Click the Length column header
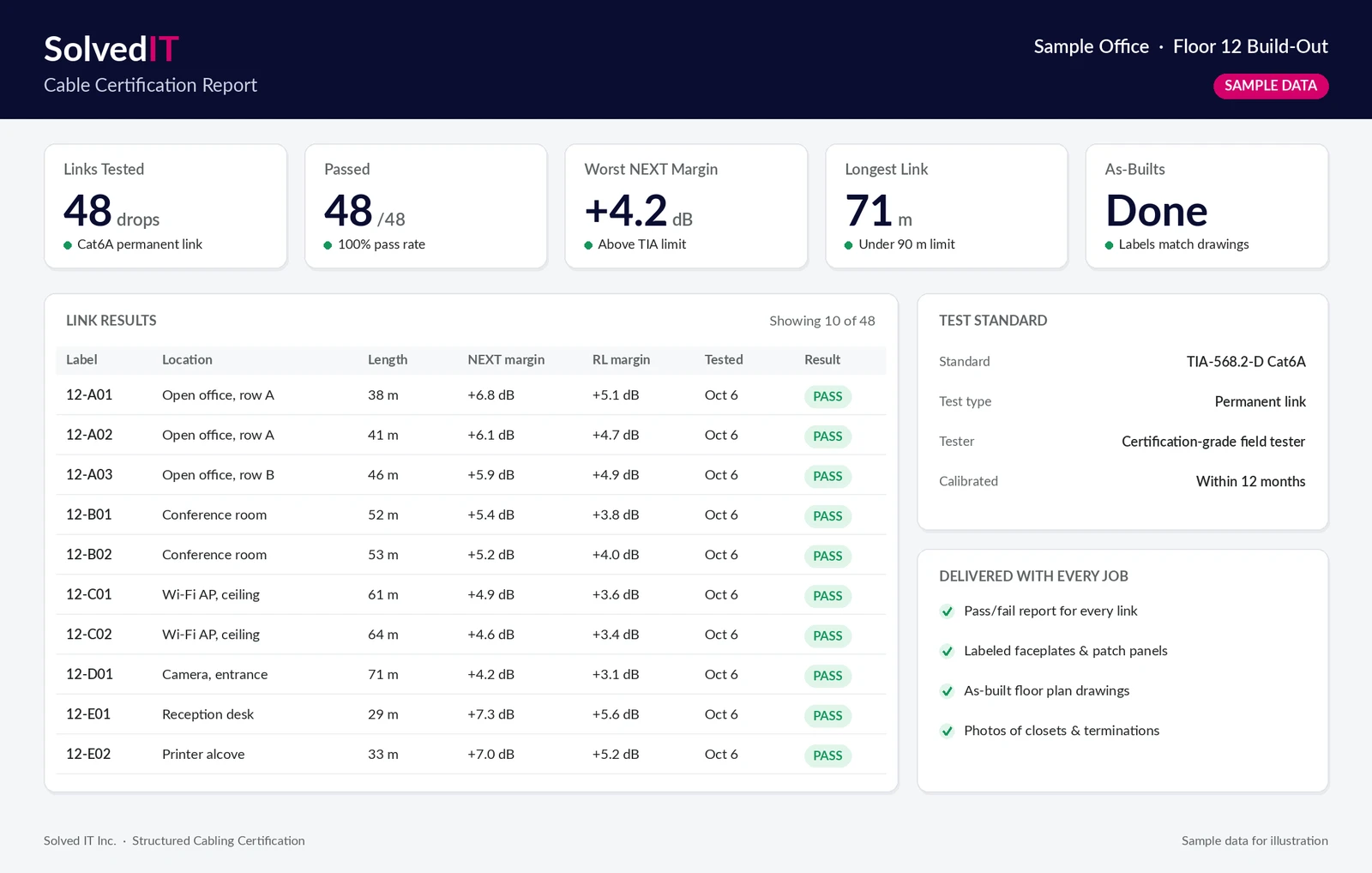 (x=388, y=360)
